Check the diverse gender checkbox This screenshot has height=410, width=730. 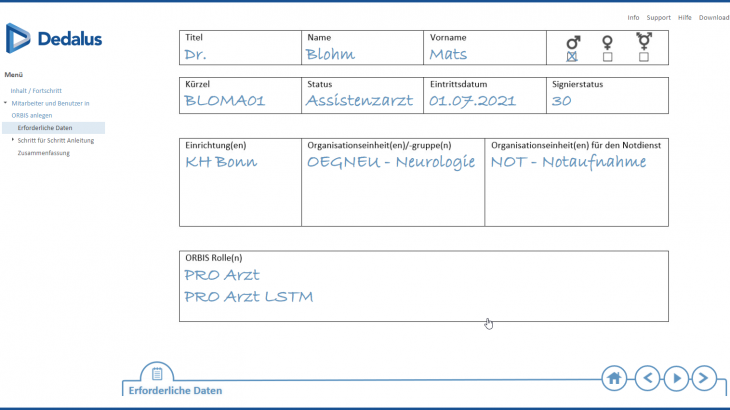coord(643,57)
